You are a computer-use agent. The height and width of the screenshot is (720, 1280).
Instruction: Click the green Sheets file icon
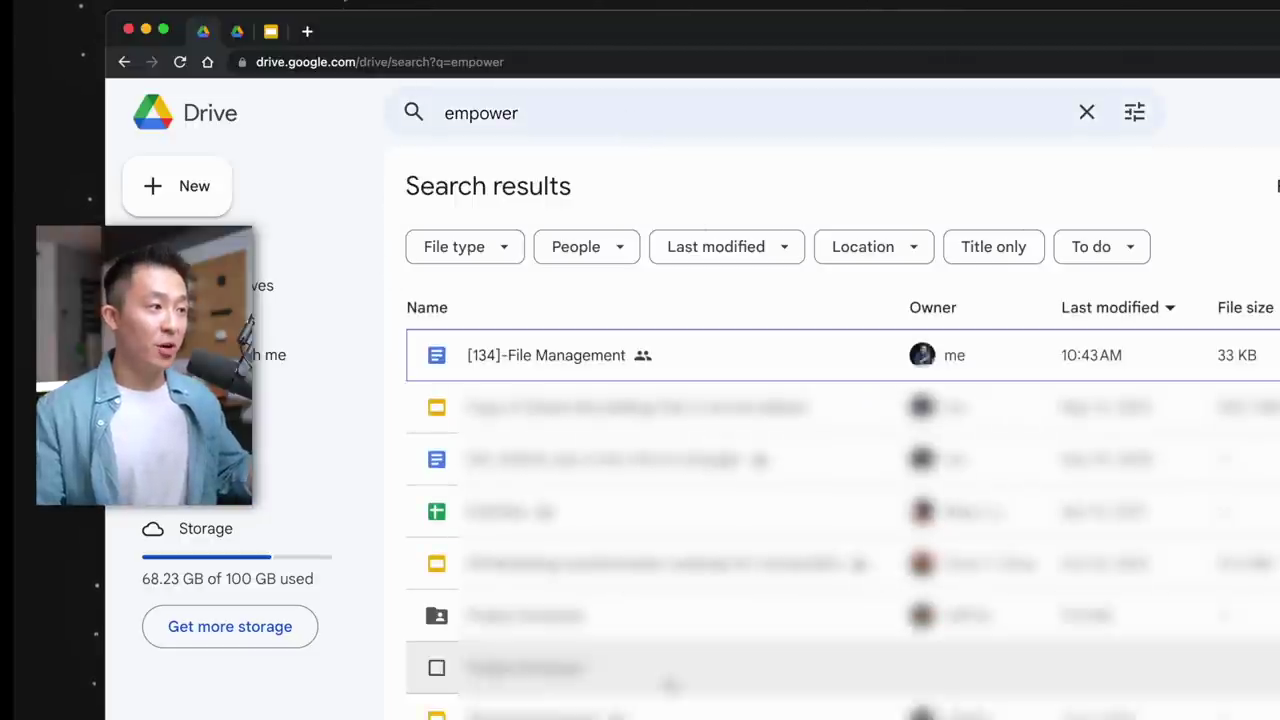(437, 512)
